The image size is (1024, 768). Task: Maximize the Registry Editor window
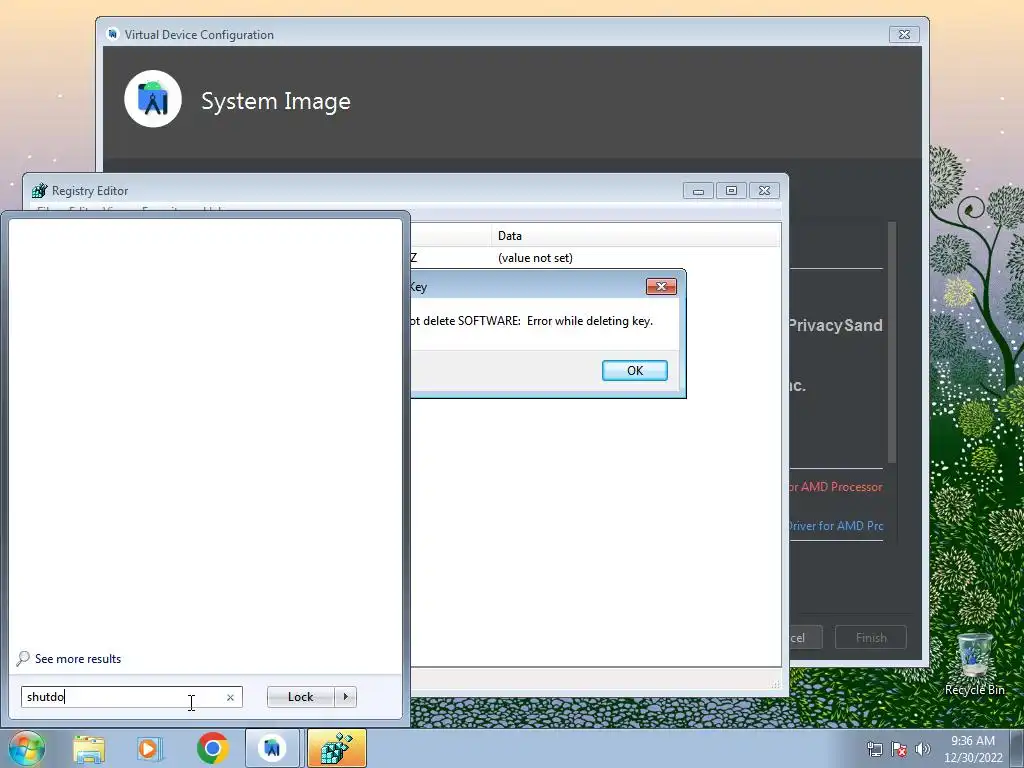pyautogui.click(x=731, y=191)
